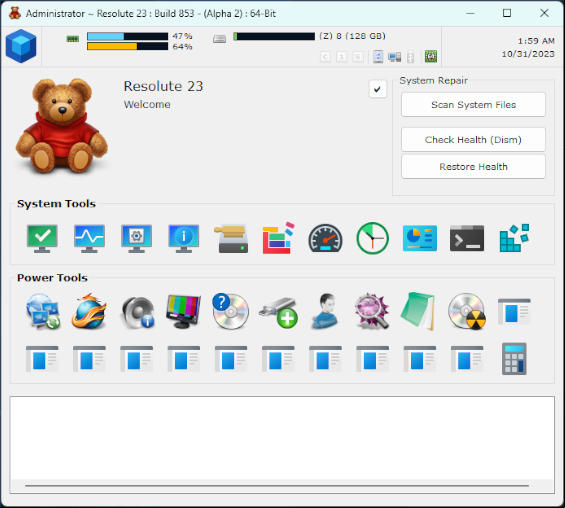565x508 pixels.
Task: Click inside the empty output log area
Action: [x=282, y=438]
